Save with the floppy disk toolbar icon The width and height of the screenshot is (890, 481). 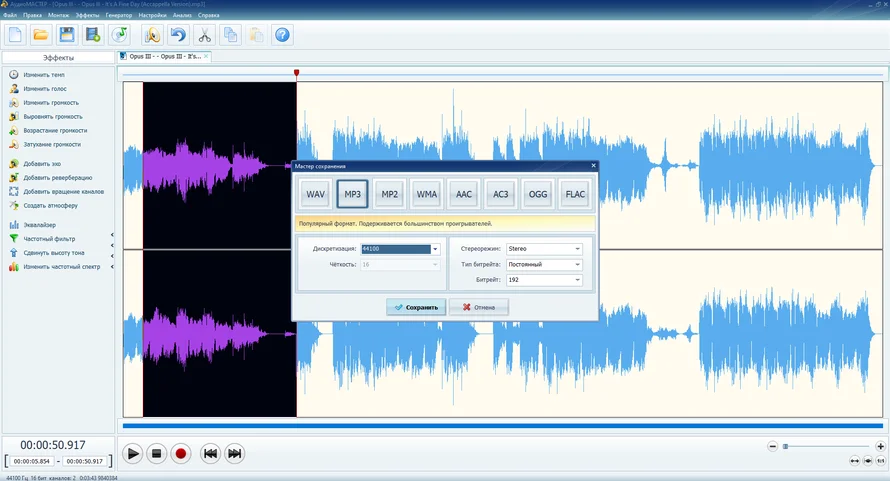[67, 35]
